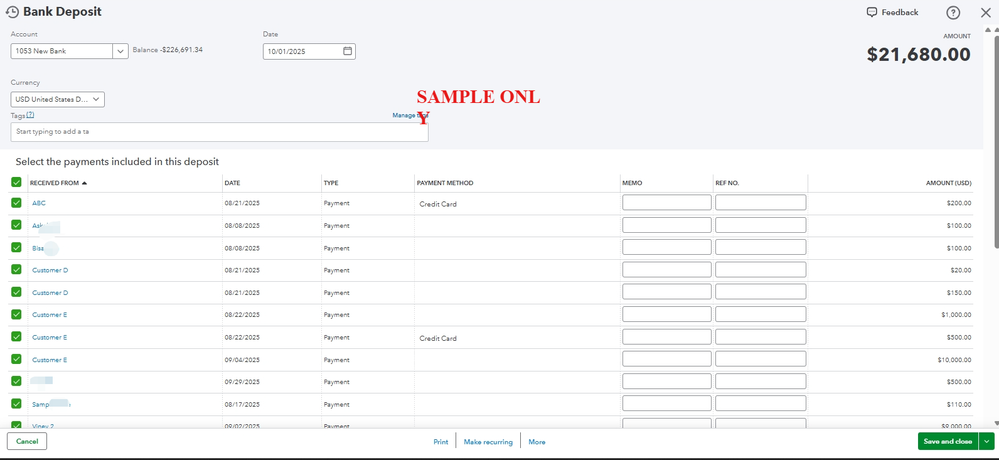Click Memo field for ABC row
The height and width of the screenshot is (460, 999).
pos(666,203)
